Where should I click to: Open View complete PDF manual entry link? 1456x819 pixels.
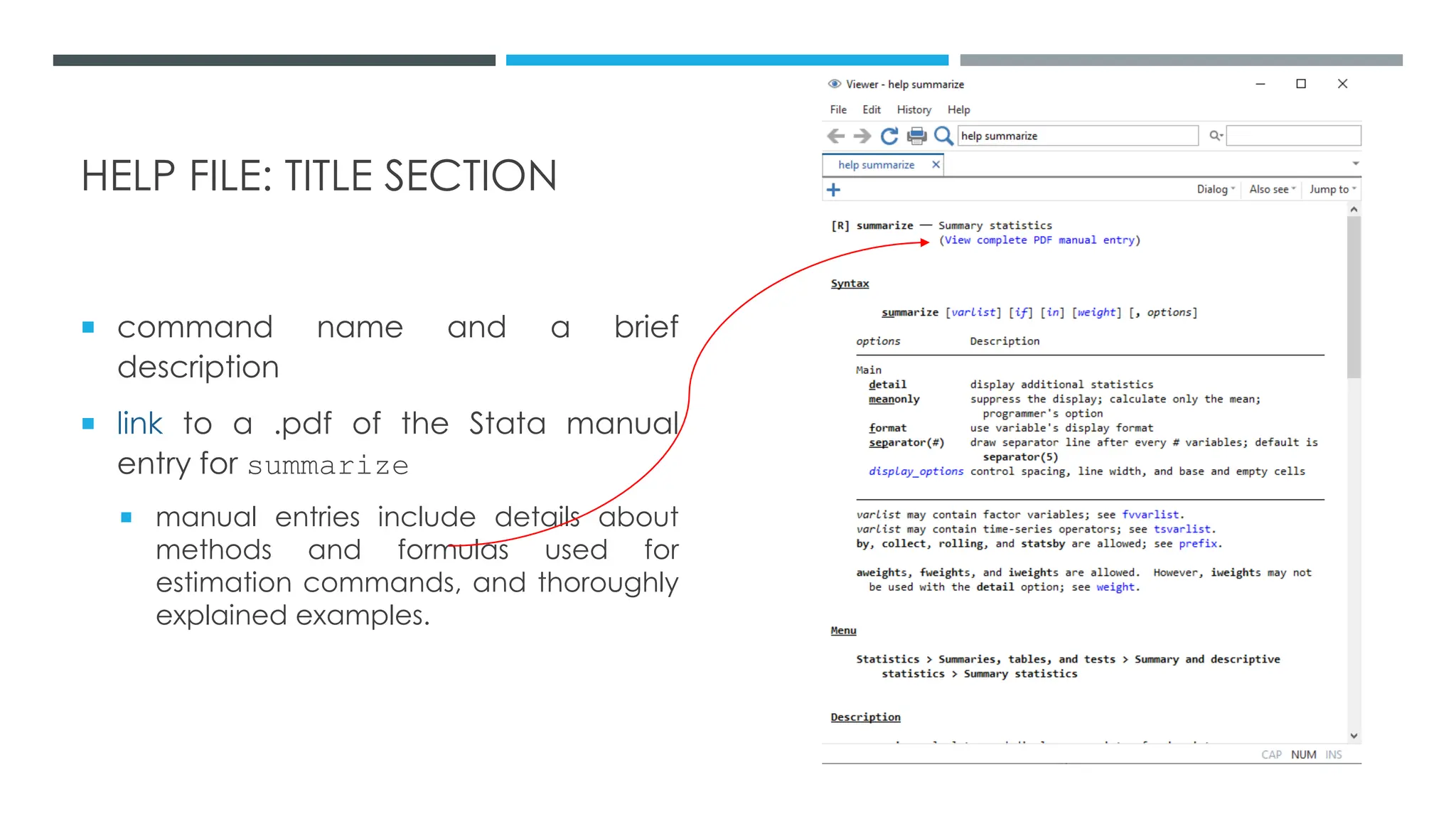(1039, 240)
